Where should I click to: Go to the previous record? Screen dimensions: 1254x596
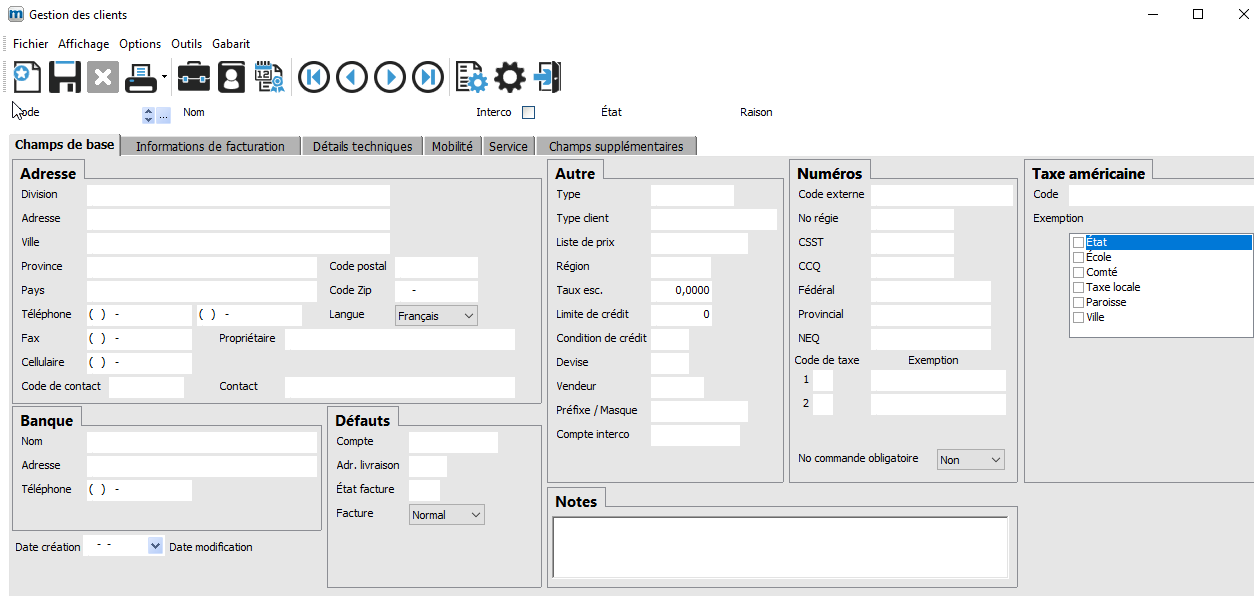tap(352, 77)
